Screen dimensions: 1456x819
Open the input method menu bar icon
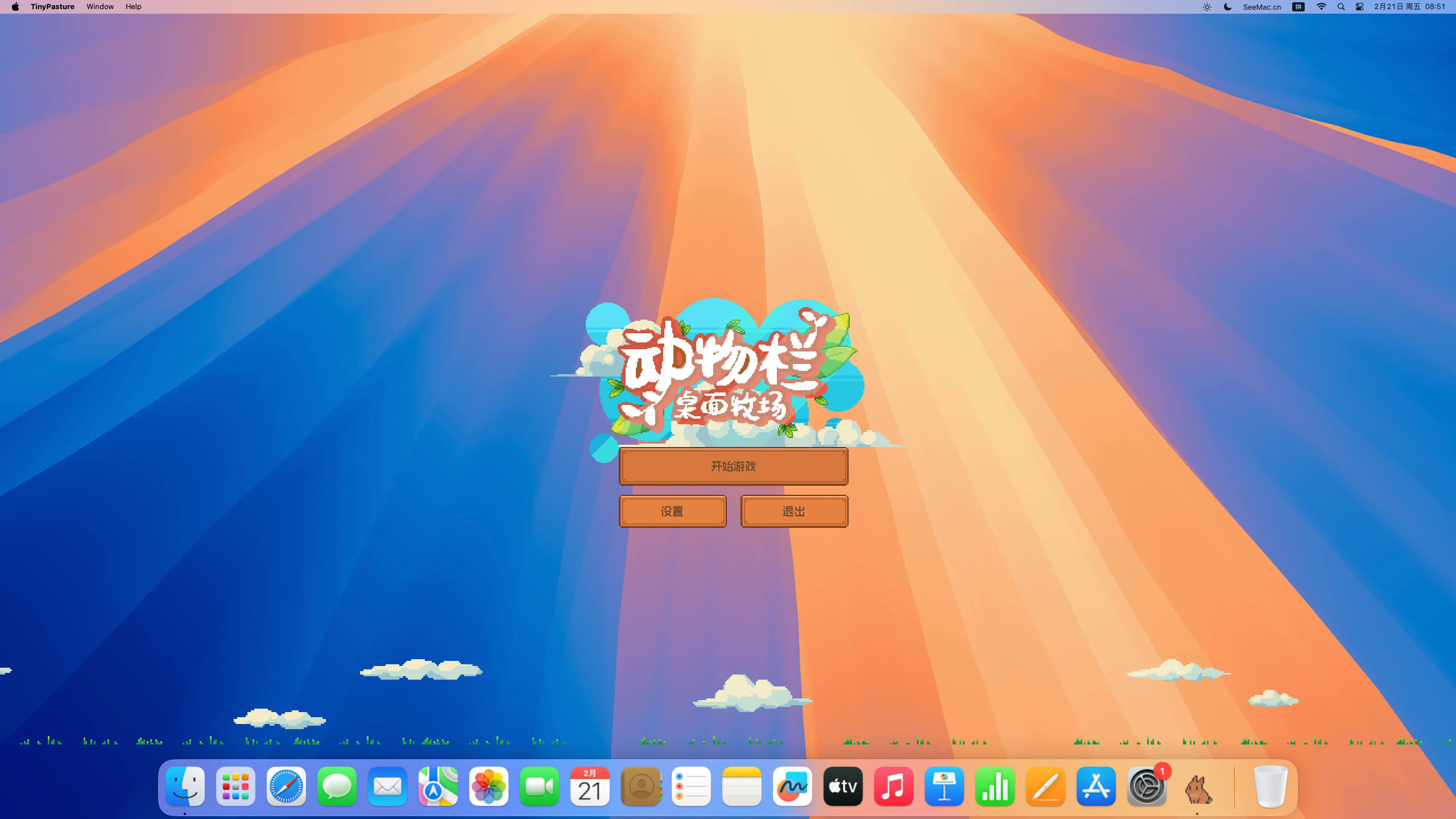[1298, 7]
